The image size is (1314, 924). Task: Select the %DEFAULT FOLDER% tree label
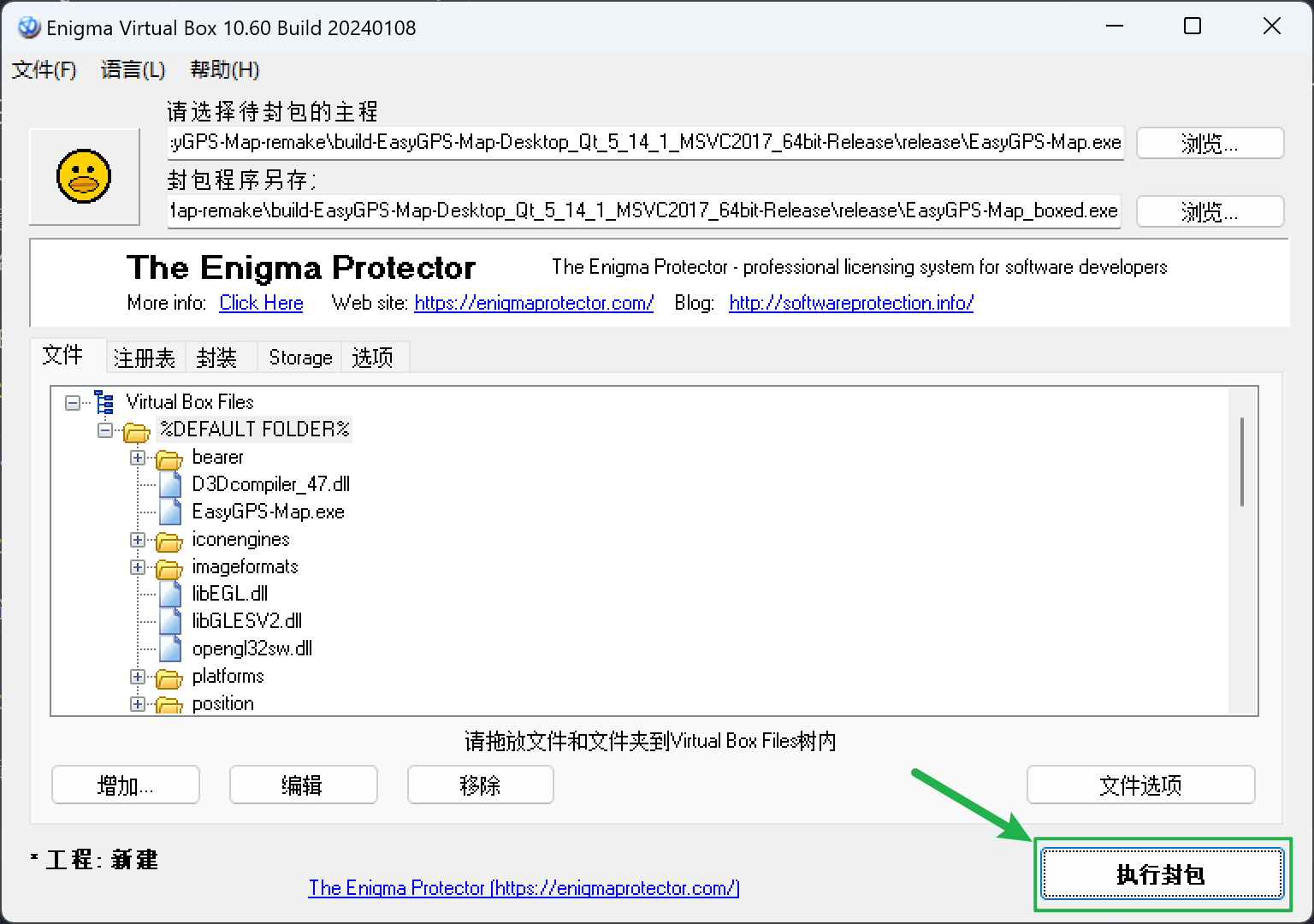click(255, 429)
